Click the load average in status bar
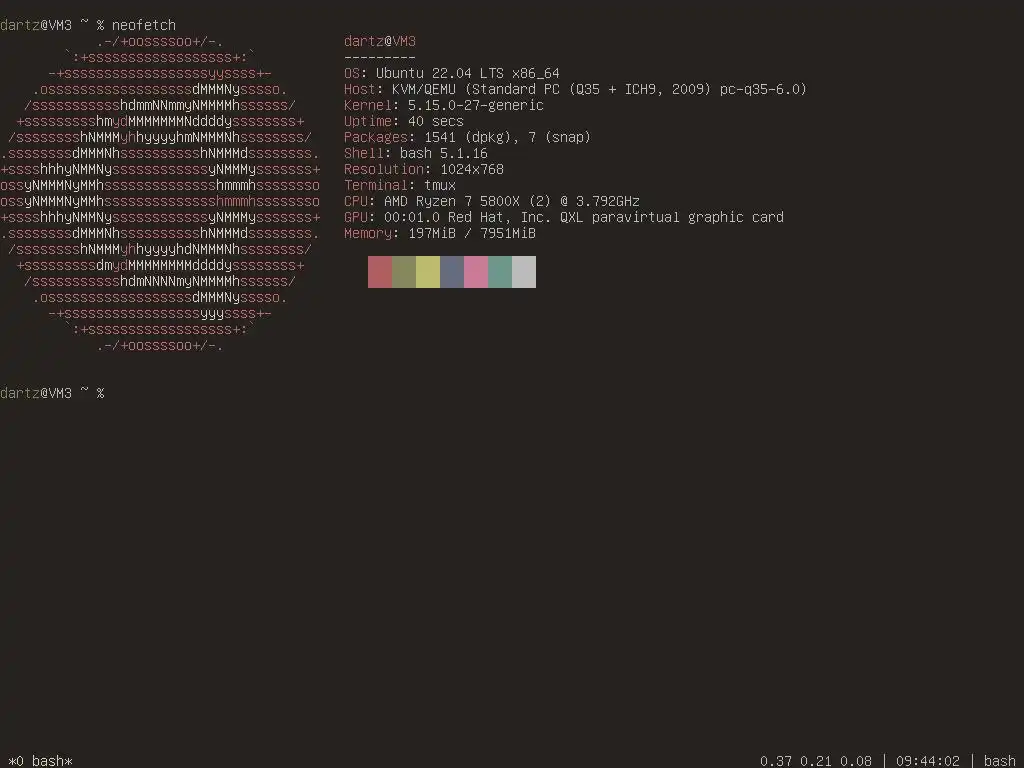Image resolution: width=1024 pixels, height=768 pixels. coord(816,761)
